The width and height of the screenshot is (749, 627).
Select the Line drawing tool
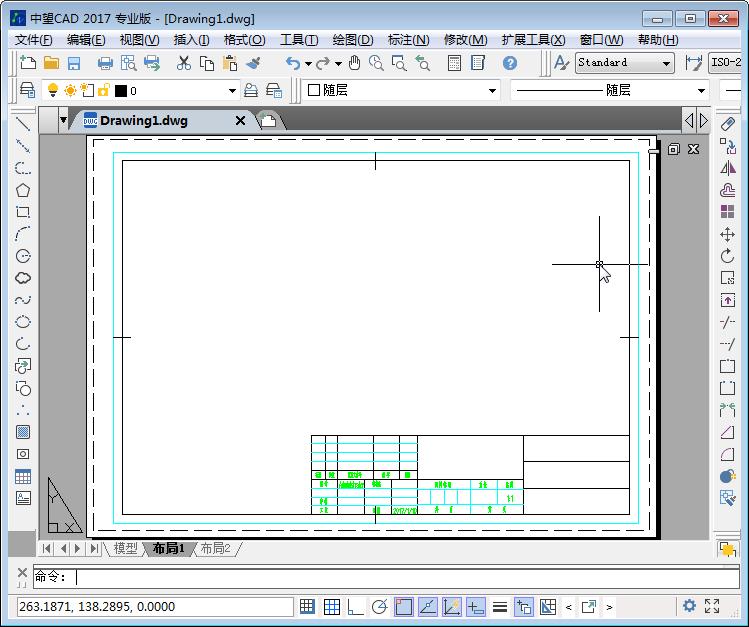click(x=23, y=124)
